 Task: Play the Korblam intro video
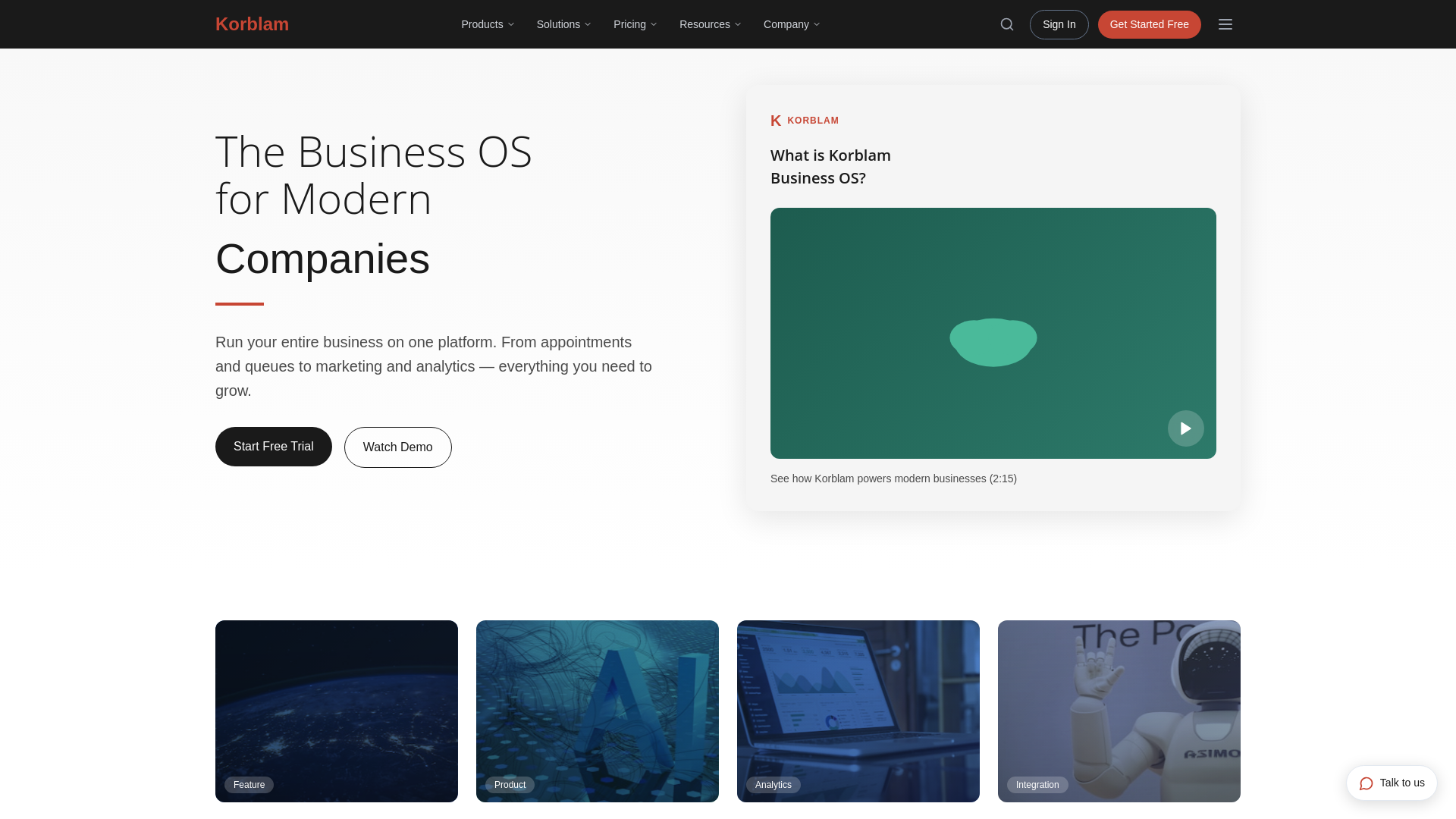(x=1186, y=428)
